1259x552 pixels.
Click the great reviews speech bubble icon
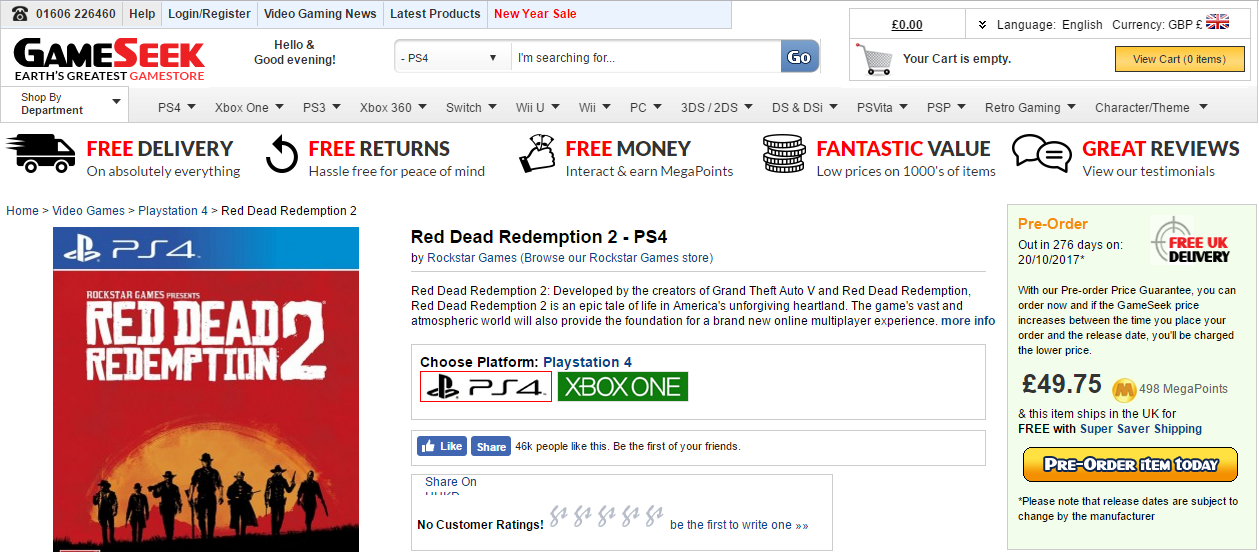pos(1041,155)
